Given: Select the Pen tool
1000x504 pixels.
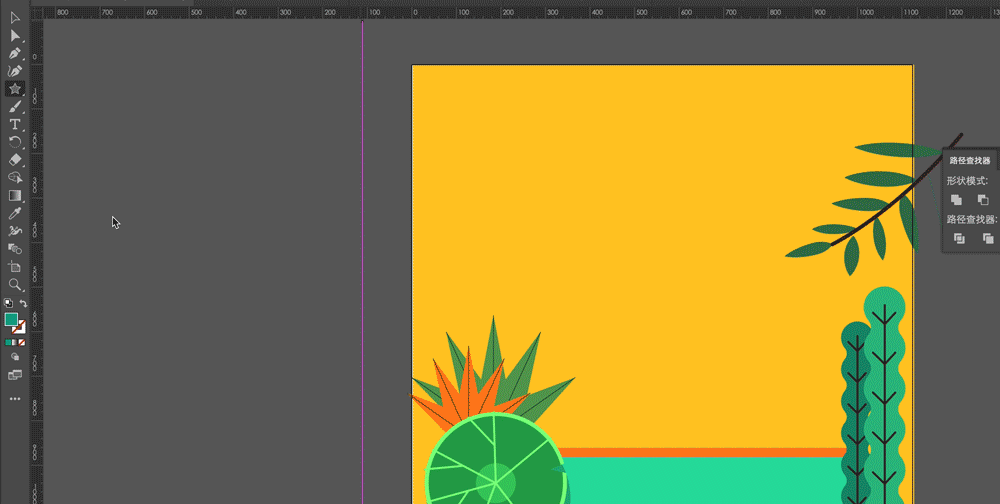Looking at the screenshot, I should point(15,54).
